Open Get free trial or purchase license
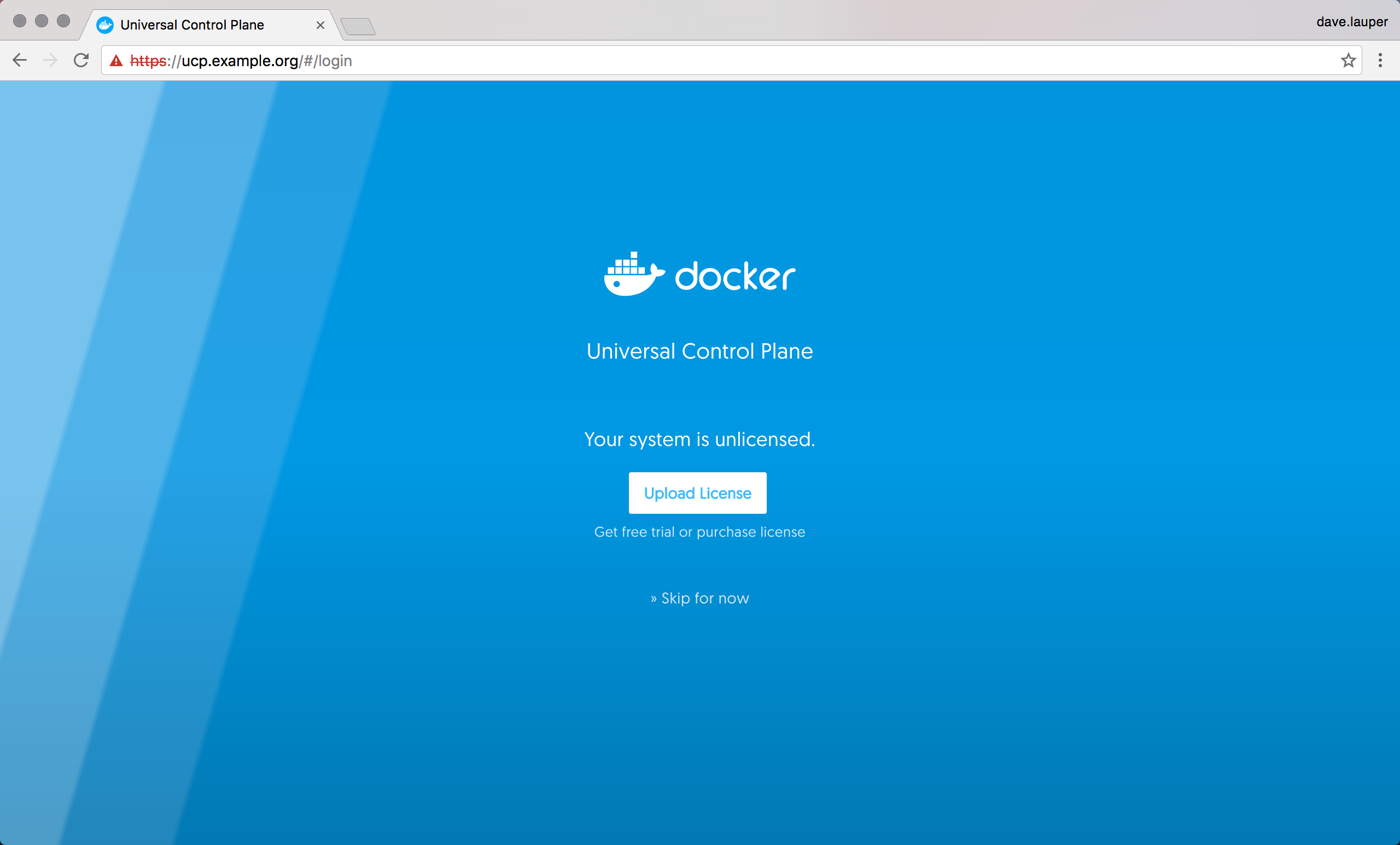The width and height of the screenshot is (1400, 845). (x=699, y=532)
